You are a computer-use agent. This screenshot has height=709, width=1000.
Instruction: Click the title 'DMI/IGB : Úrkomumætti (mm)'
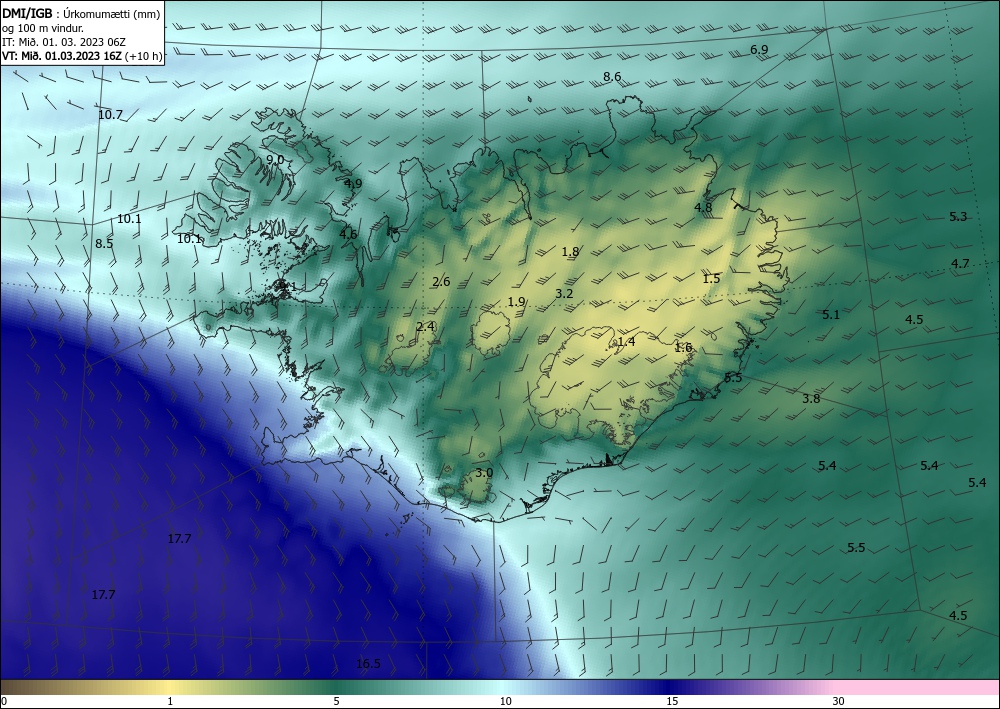point(81,14)
